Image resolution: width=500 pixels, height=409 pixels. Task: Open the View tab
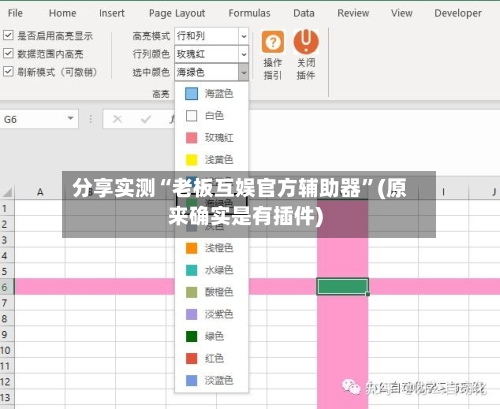click(x=402, y=13)
